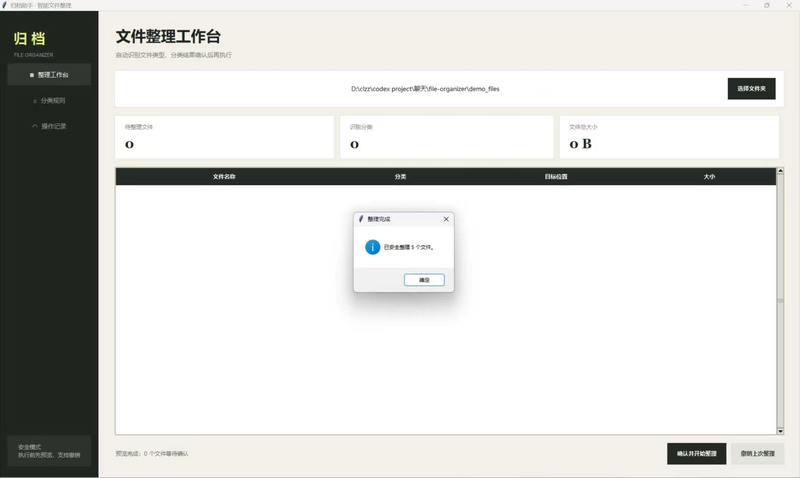Maximize the main window

pos(766,5)
